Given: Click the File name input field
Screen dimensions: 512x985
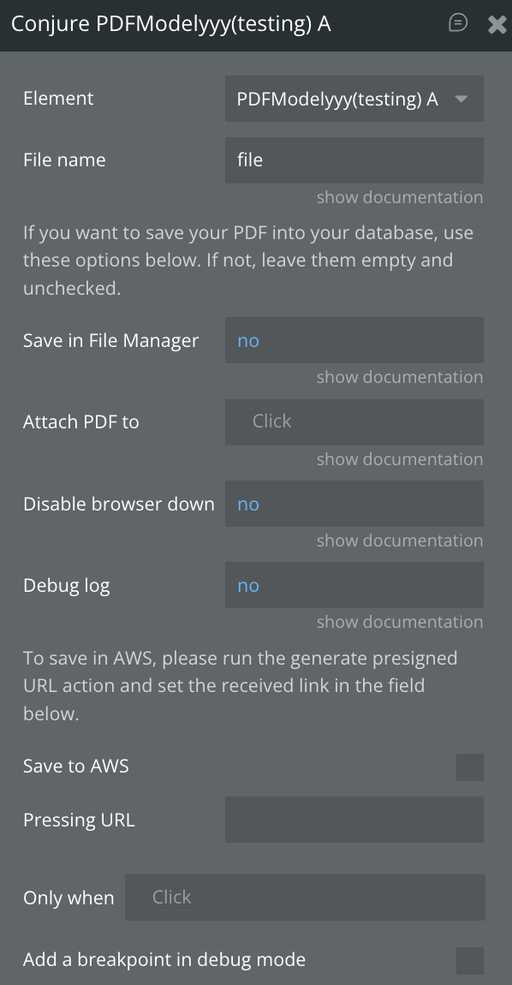Looking at the screenshot, I should pos(354,160).
